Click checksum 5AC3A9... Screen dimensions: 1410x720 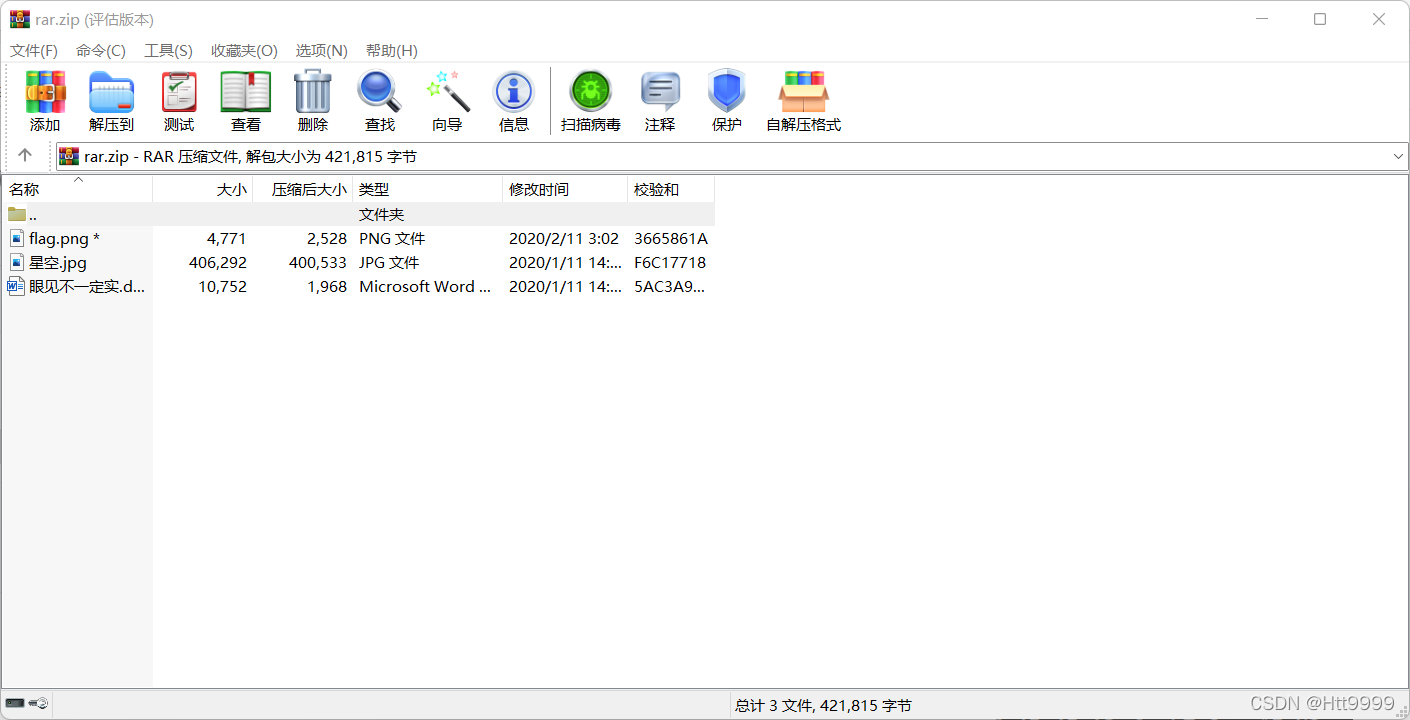tap(669, 286)
